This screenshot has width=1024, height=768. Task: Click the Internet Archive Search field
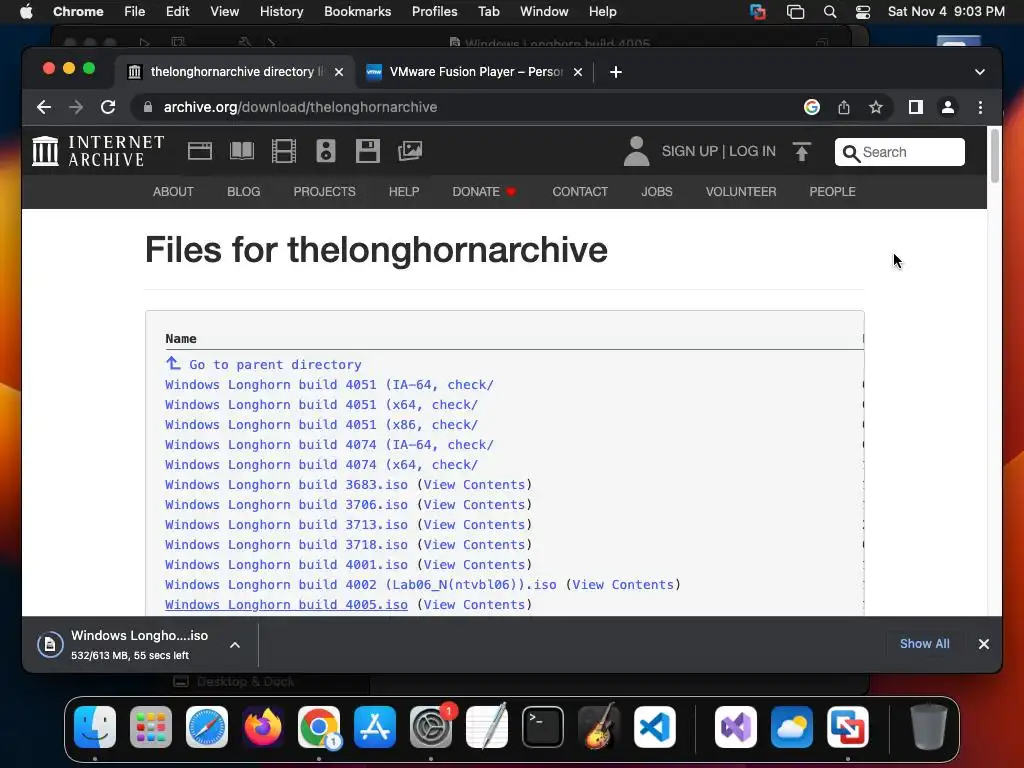tap(899, 152)
